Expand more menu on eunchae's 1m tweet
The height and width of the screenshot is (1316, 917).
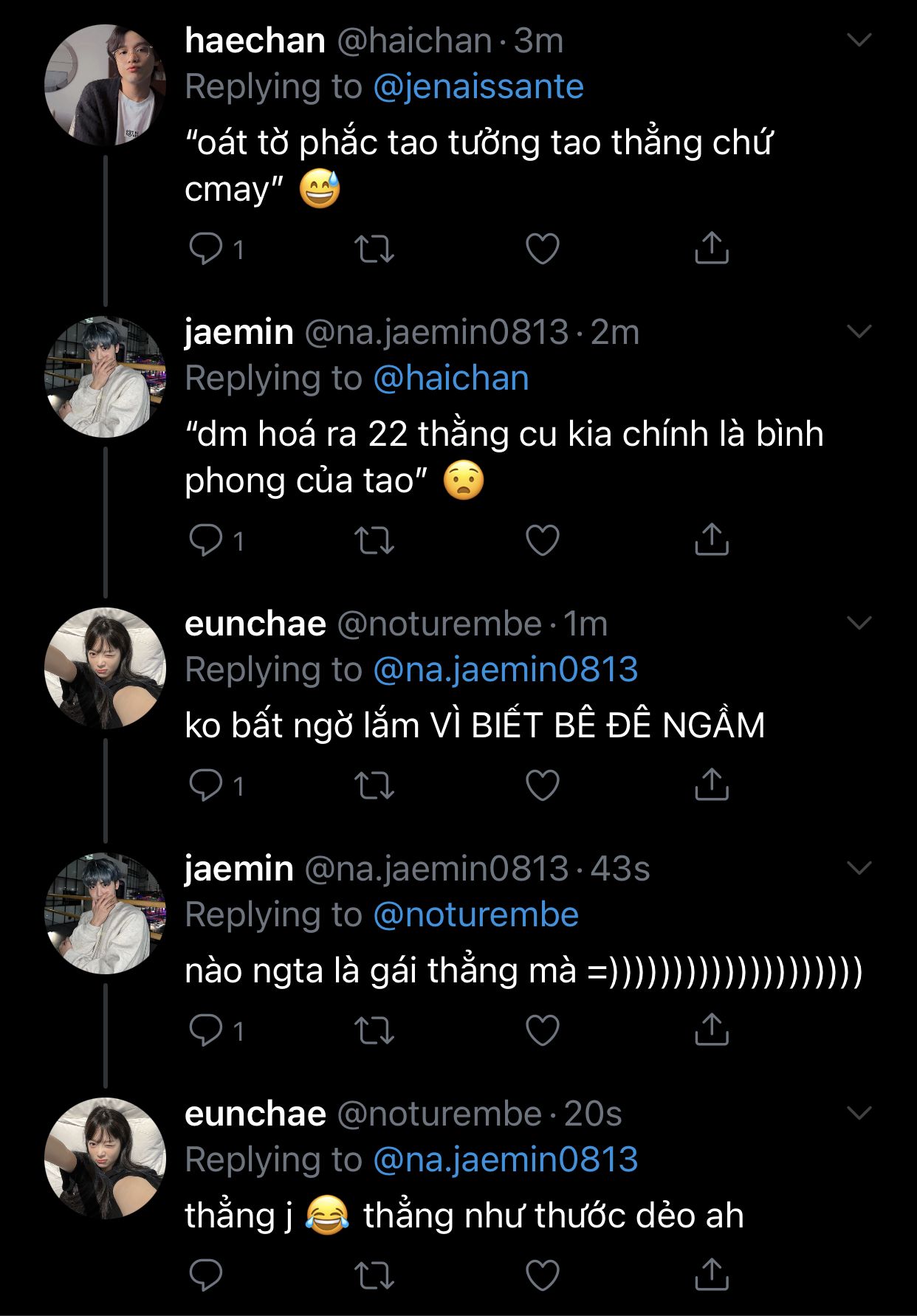859,624
